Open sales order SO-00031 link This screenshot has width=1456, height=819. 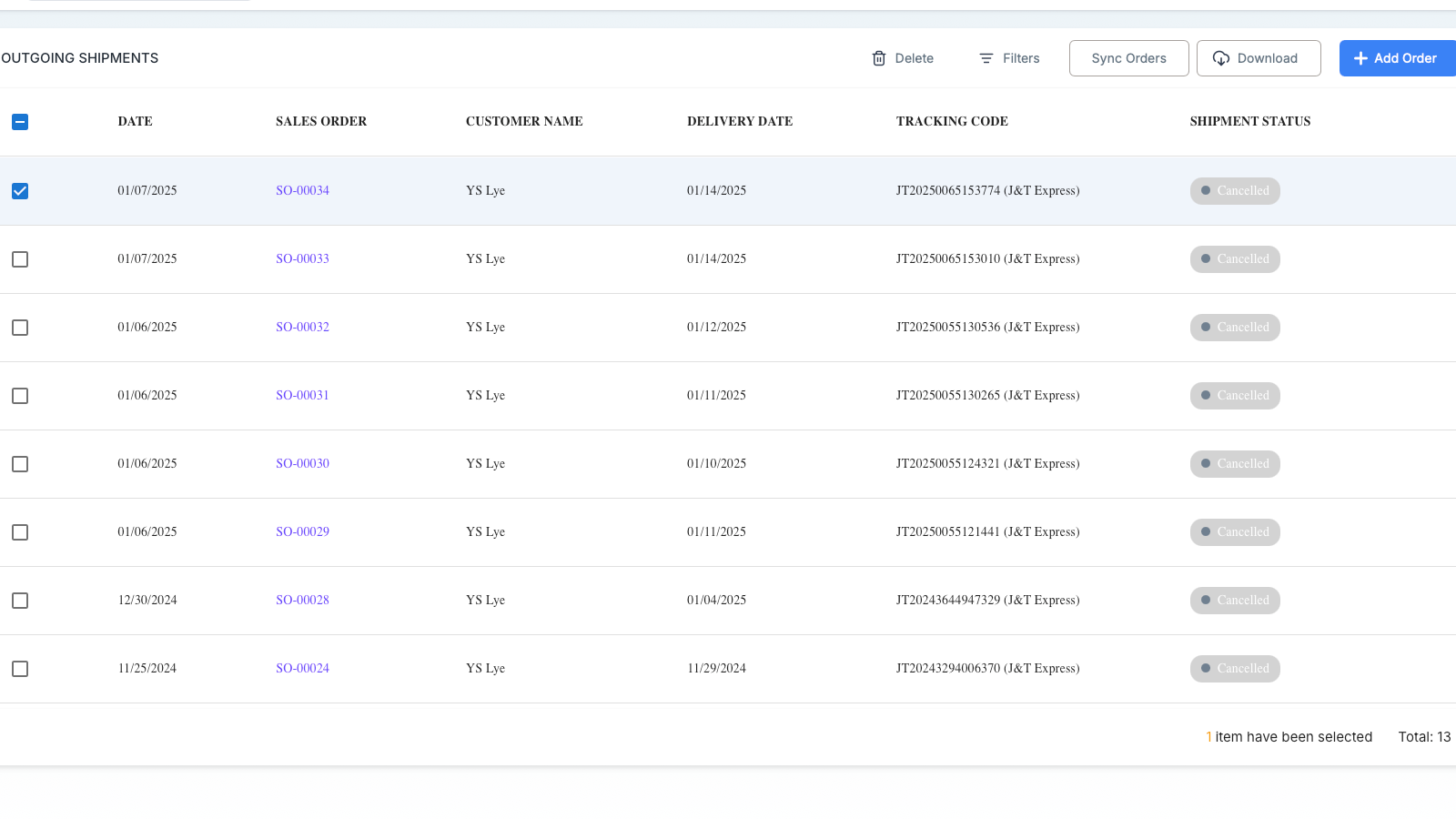click(x=302, y=396)
